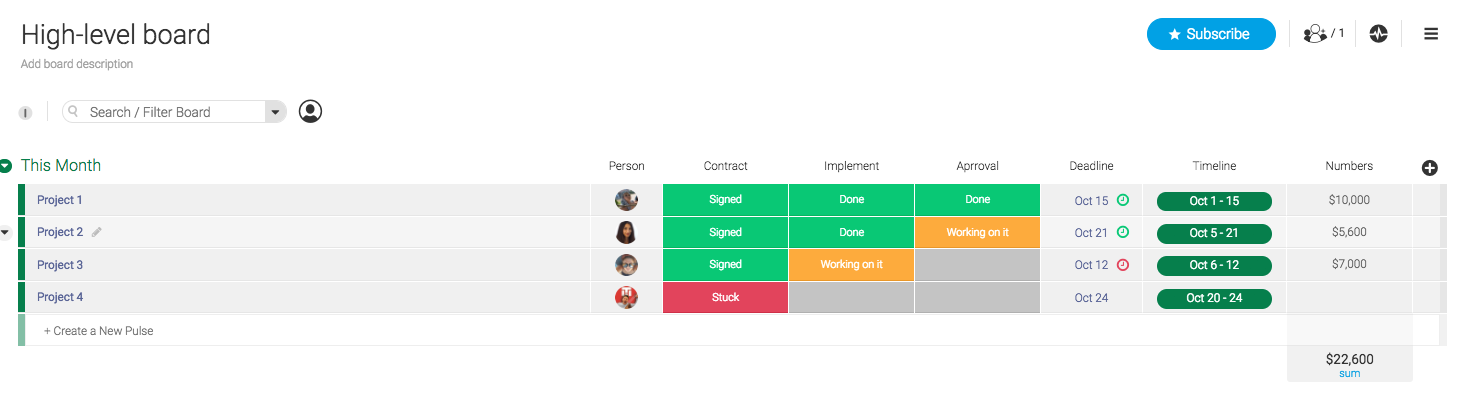Toggle board info collapse button
This screenshot has height=413, width=1459.
pyautogui.click(x=25, y=113)
